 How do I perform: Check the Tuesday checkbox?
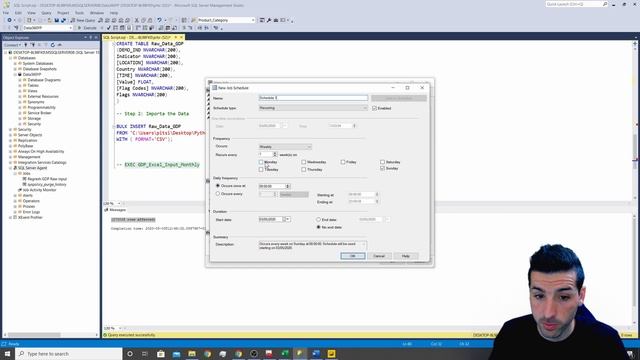click(x=261, y=169)
